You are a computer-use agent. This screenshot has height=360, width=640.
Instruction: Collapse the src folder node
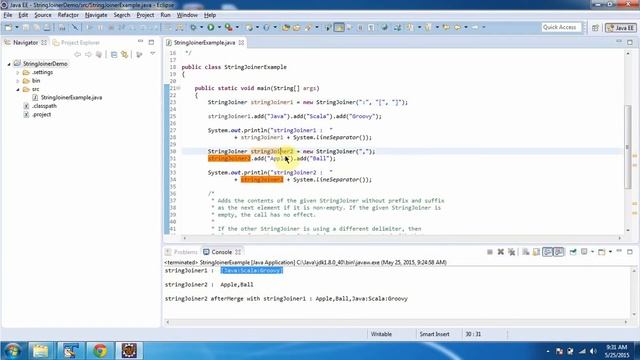pos(18,89)
